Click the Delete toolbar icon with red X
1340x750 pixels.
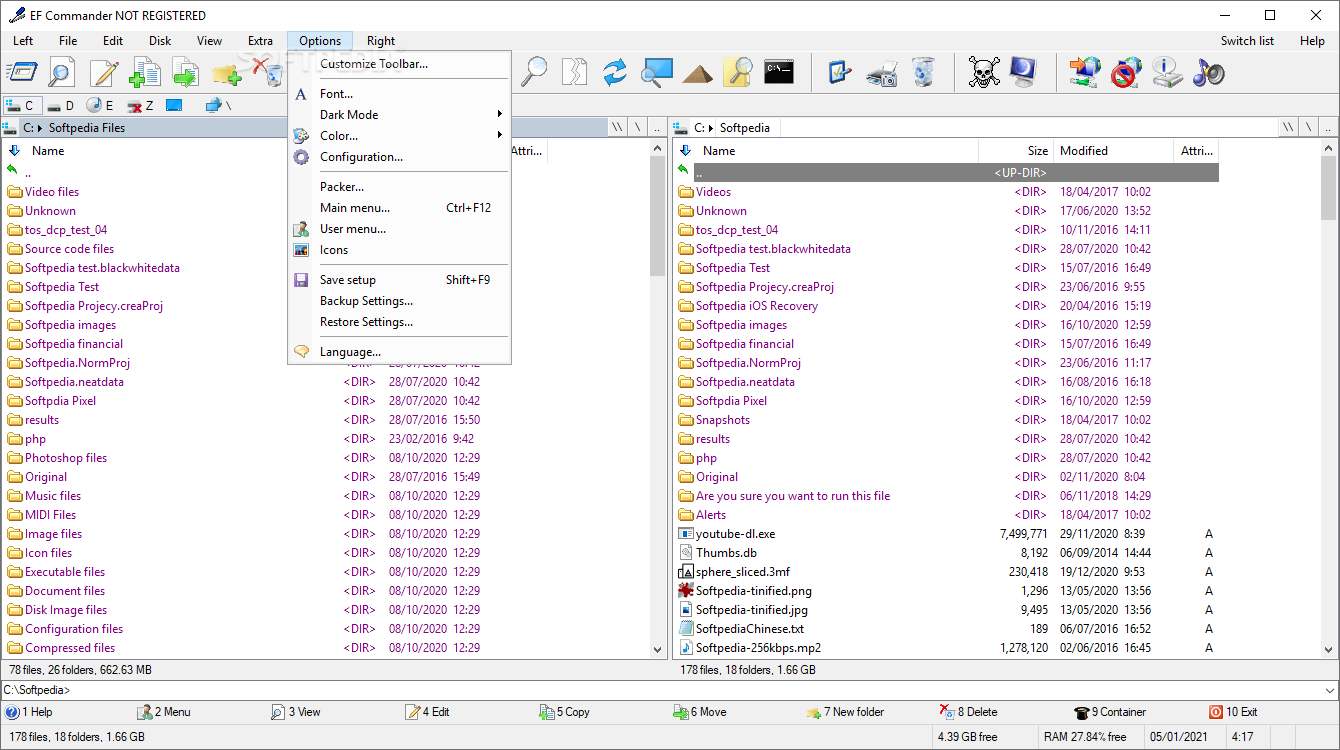[266, 72]
